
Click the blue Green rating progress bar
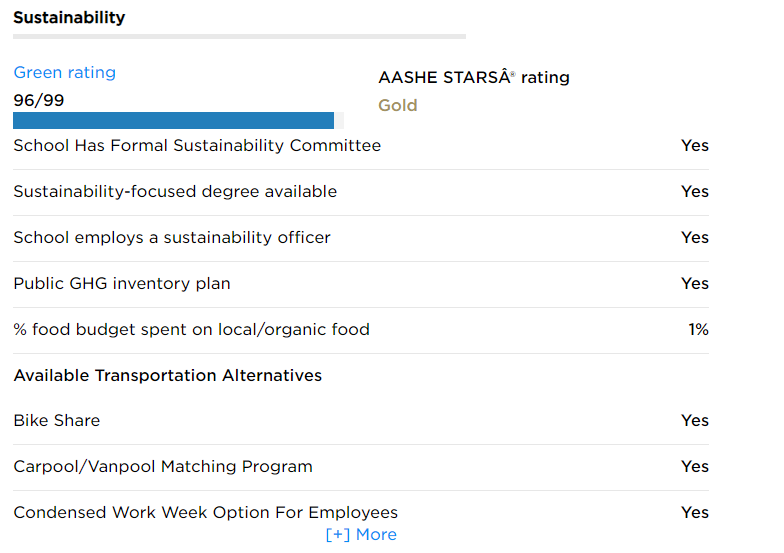point(173,121)
